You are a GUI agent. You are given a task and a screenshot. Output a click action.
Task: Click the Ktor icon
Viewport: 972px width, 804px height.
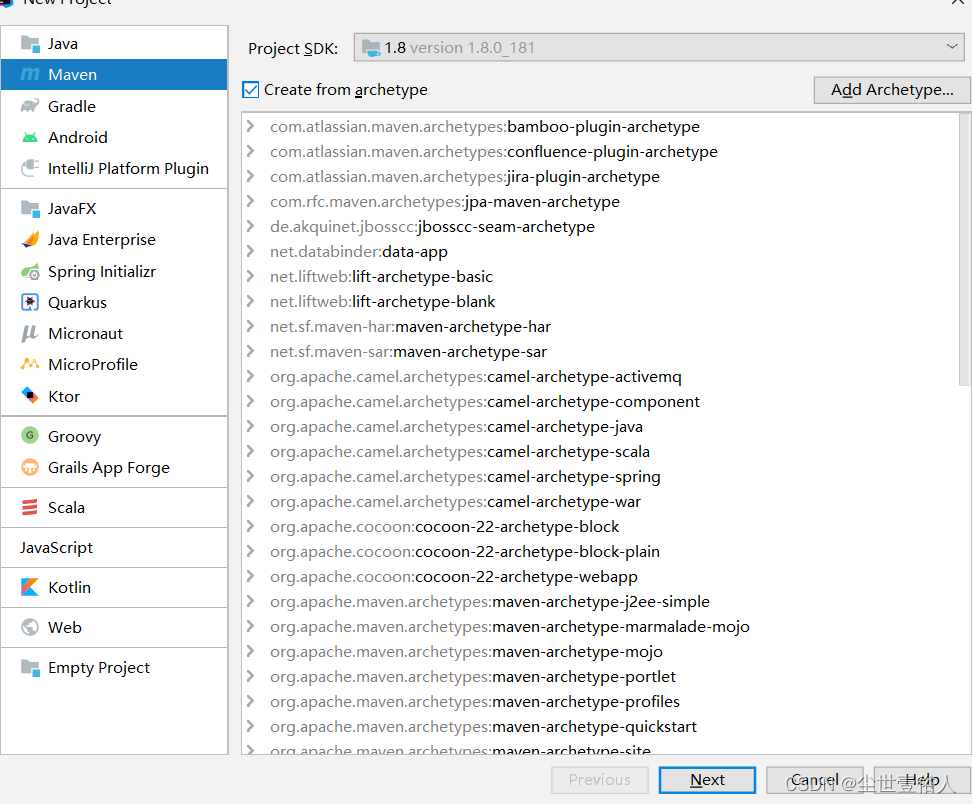pyautogui.click(x=30, y=395)
